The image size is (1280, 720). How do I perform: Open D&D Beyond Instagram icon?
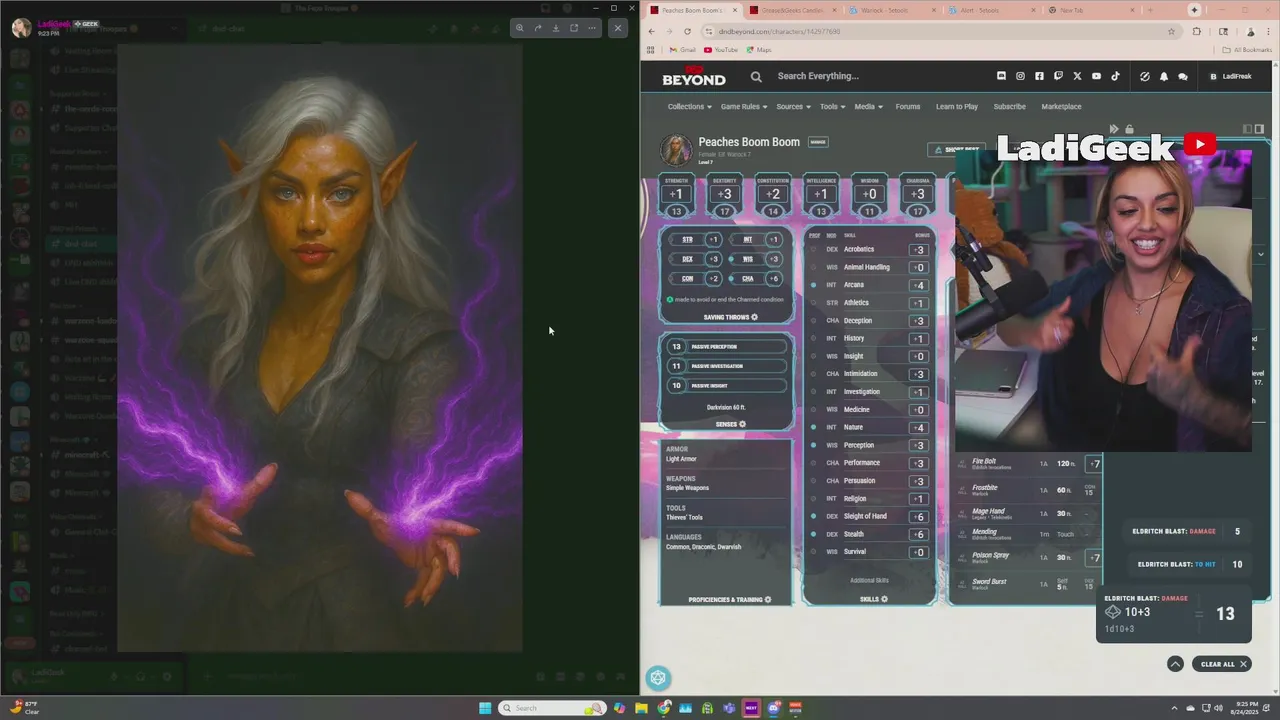tap(1020, 76)
